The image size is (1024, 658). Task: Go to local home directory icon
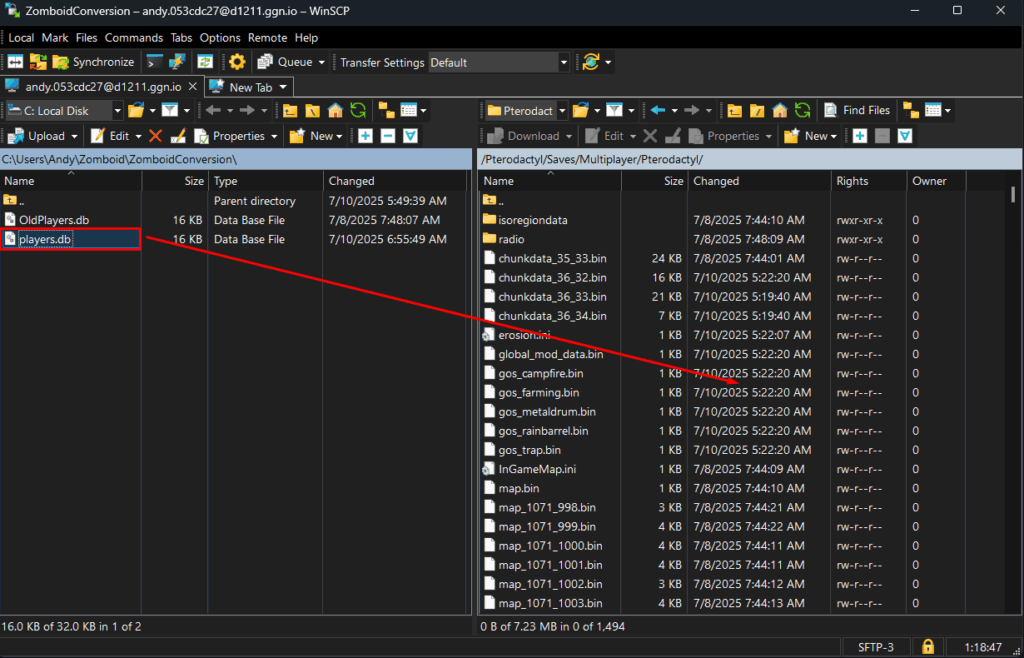[x=335, y=111]
